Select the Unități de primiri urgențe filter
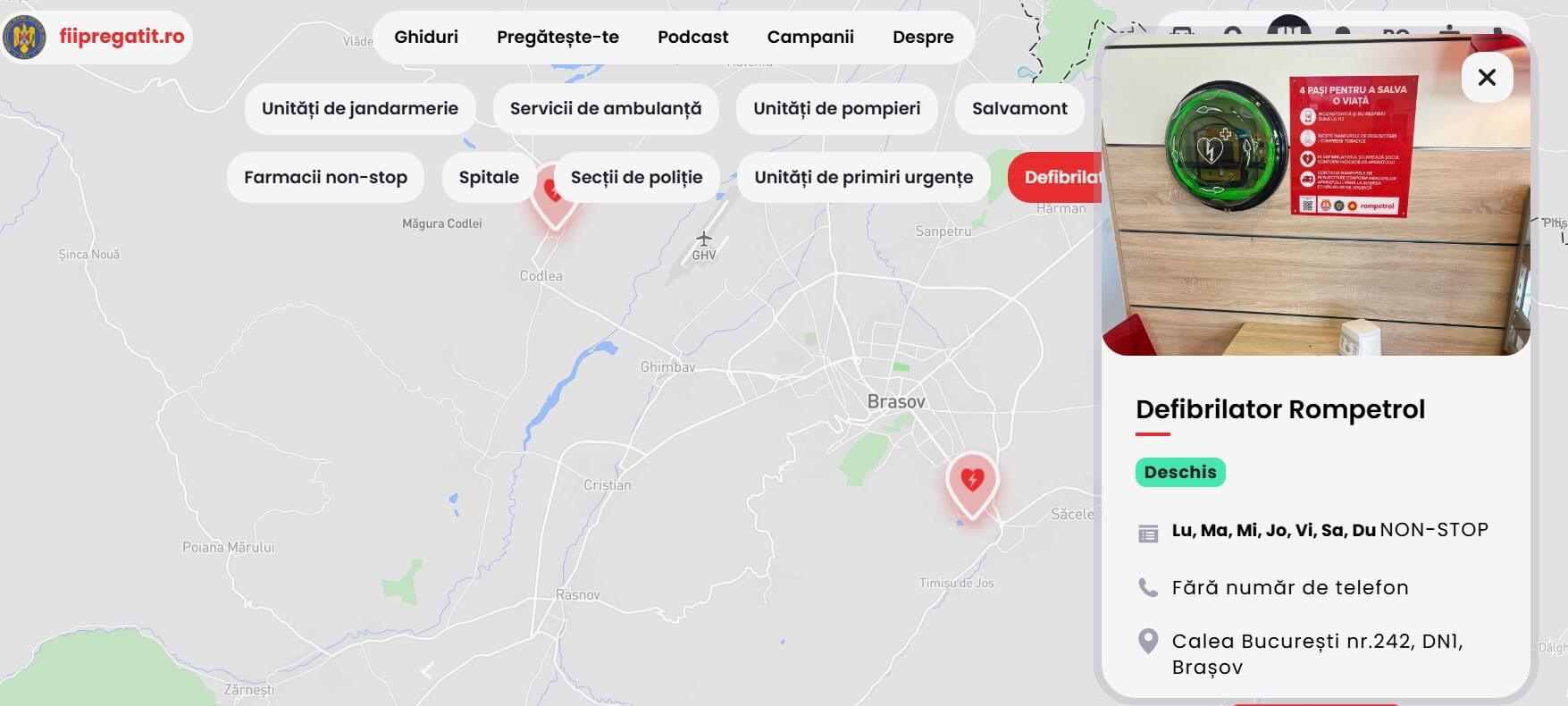The image size is (1568, 706). click(x=863, y=177)
